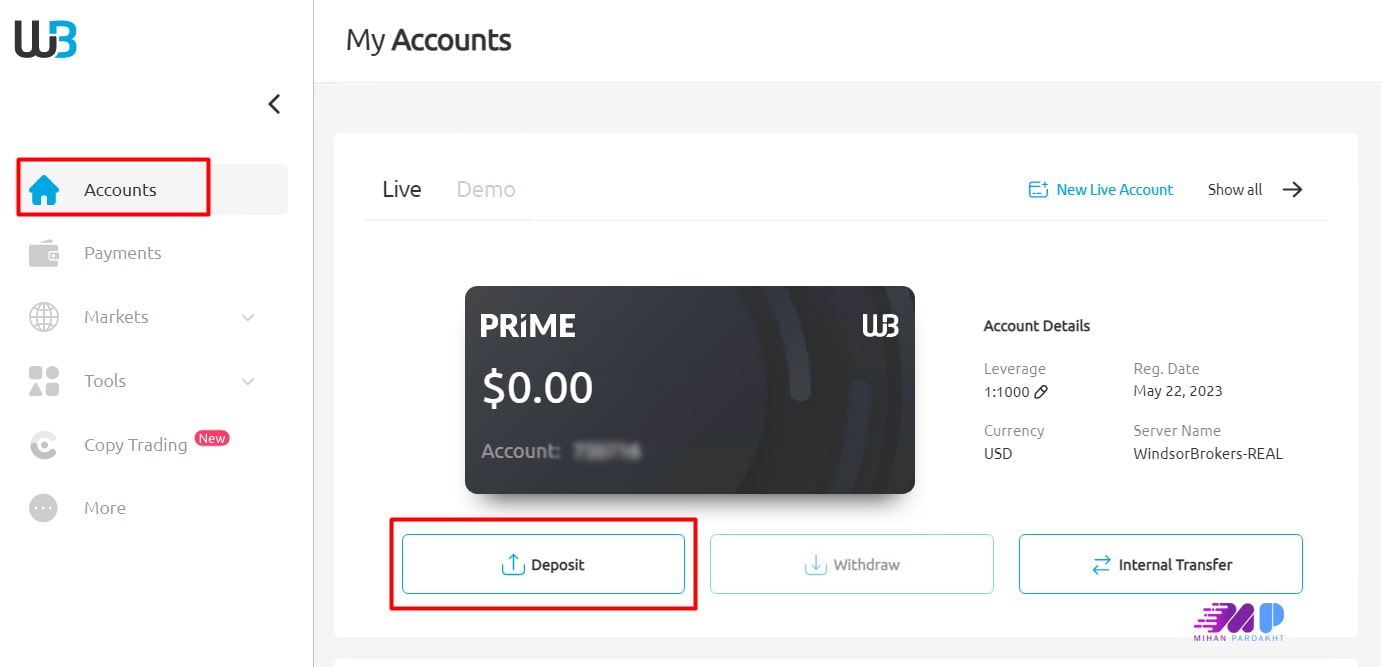Image resolution: width=1381 pixels, height=667 pixels.
Task: Click the Copy Trading icon
Action: 44,445
